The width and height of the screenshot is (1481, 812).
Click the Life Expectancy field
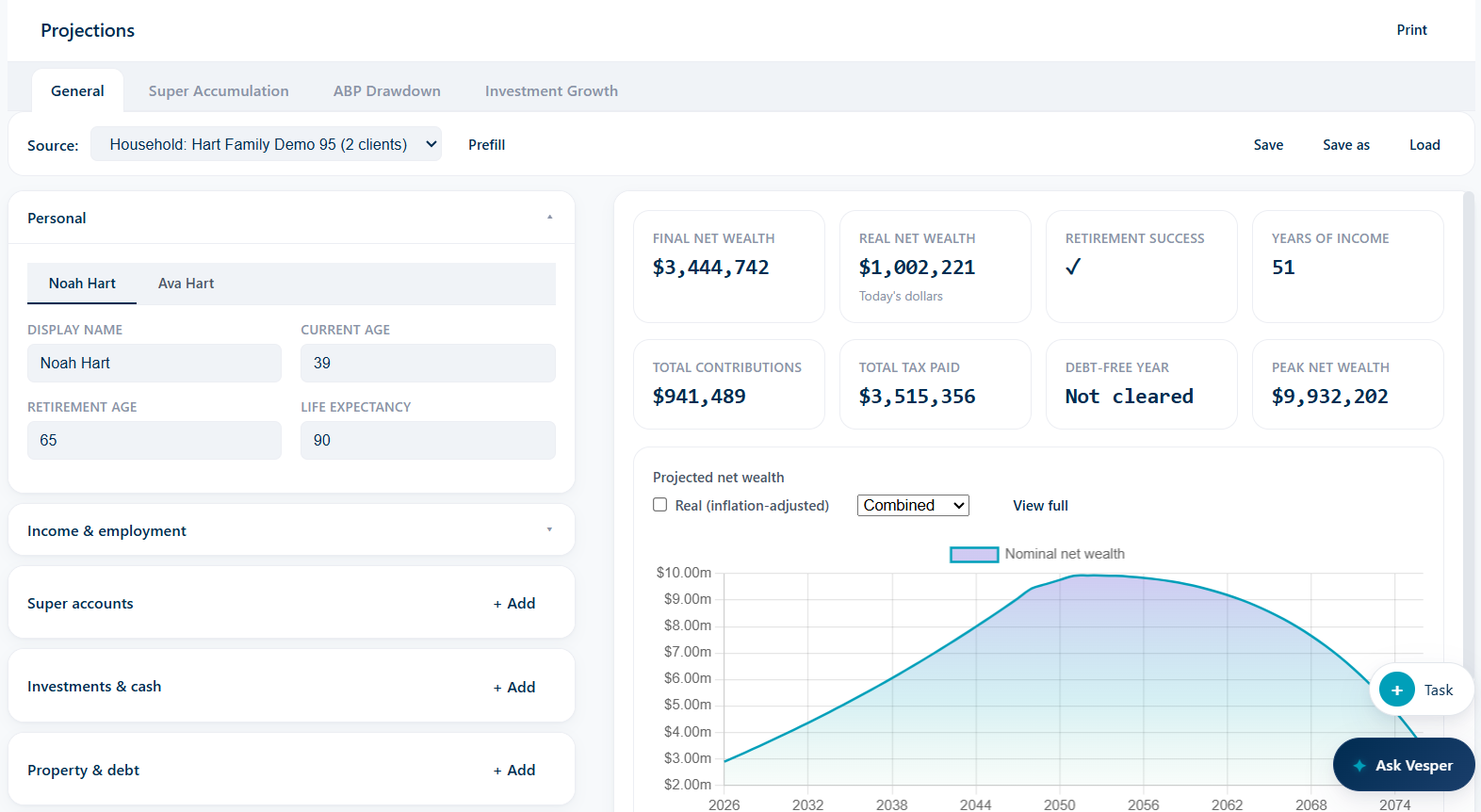point(428,440)
